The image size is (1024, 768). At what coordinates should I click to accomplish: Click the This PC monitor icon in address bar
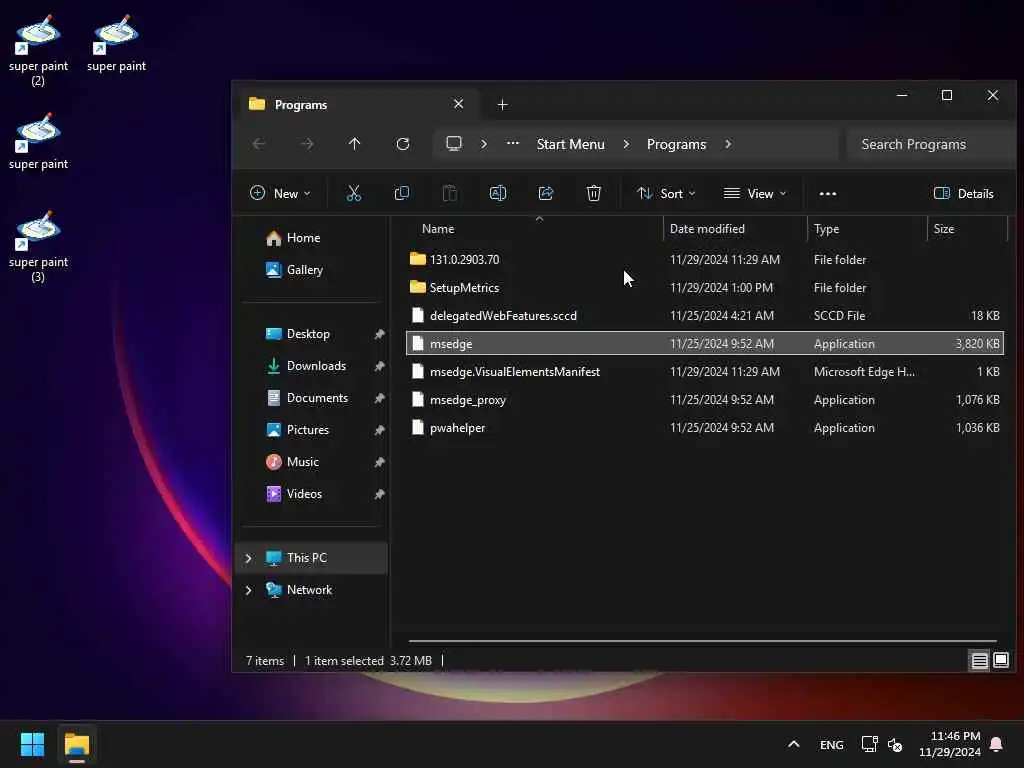click(454, 144)
